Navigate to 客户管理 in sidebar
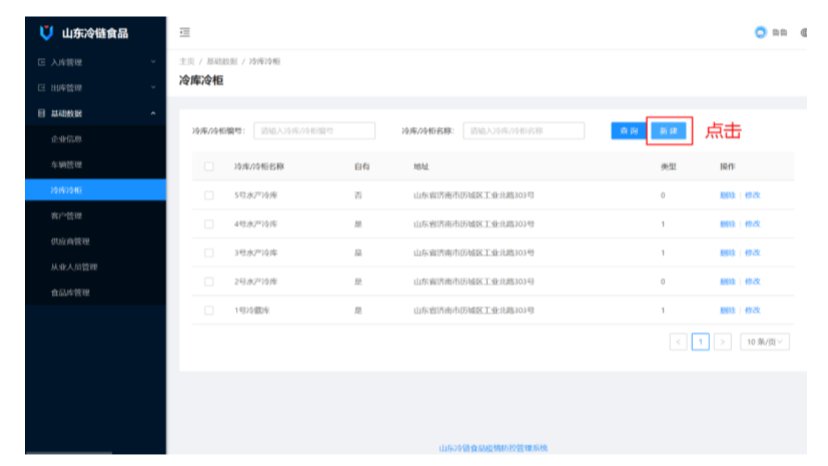828x466 pixels. (x=66, y=216)
